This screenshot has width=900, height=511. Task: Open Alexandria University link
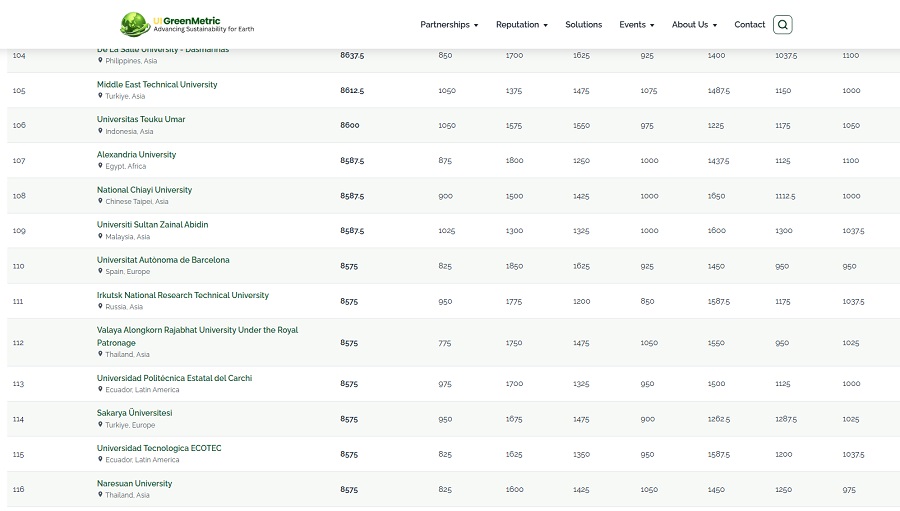tap(136, 154)
